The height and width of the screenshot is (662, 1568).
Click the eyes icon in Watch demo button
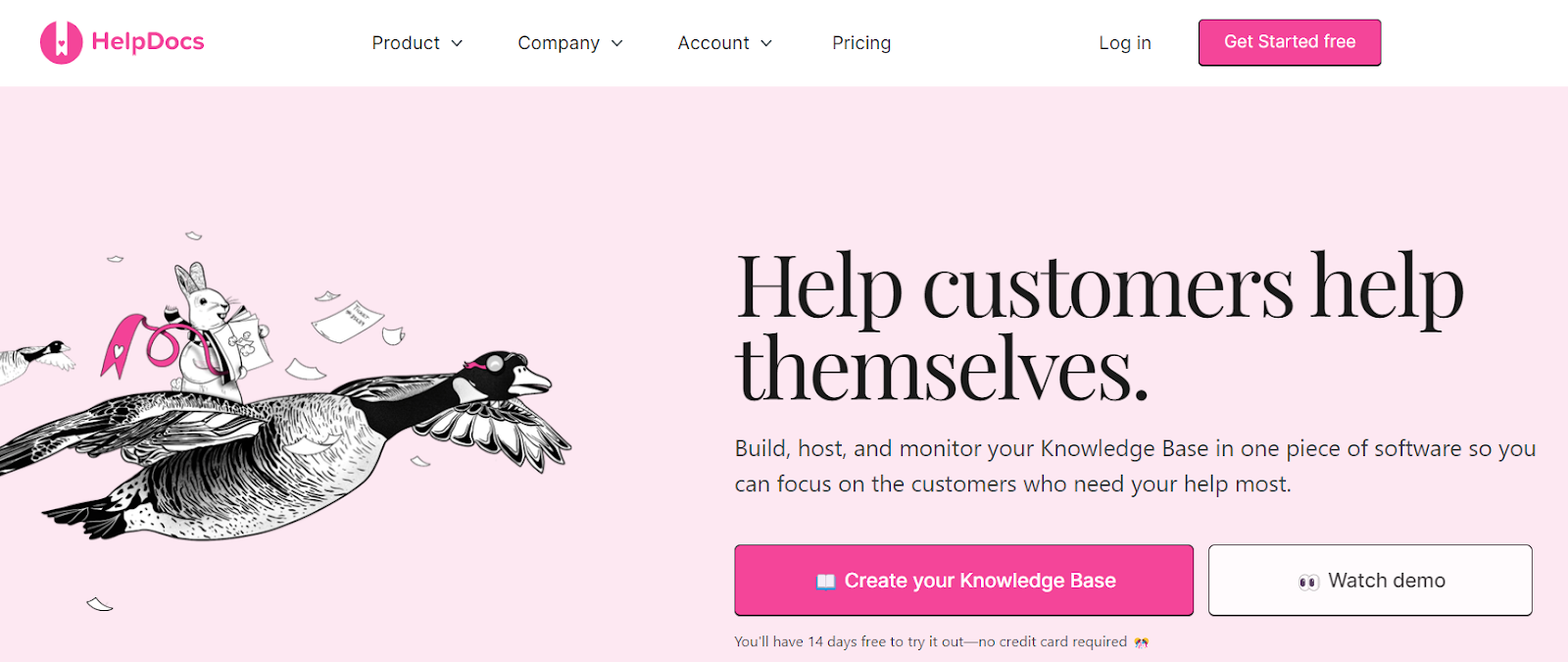(x=1306, y=580)
